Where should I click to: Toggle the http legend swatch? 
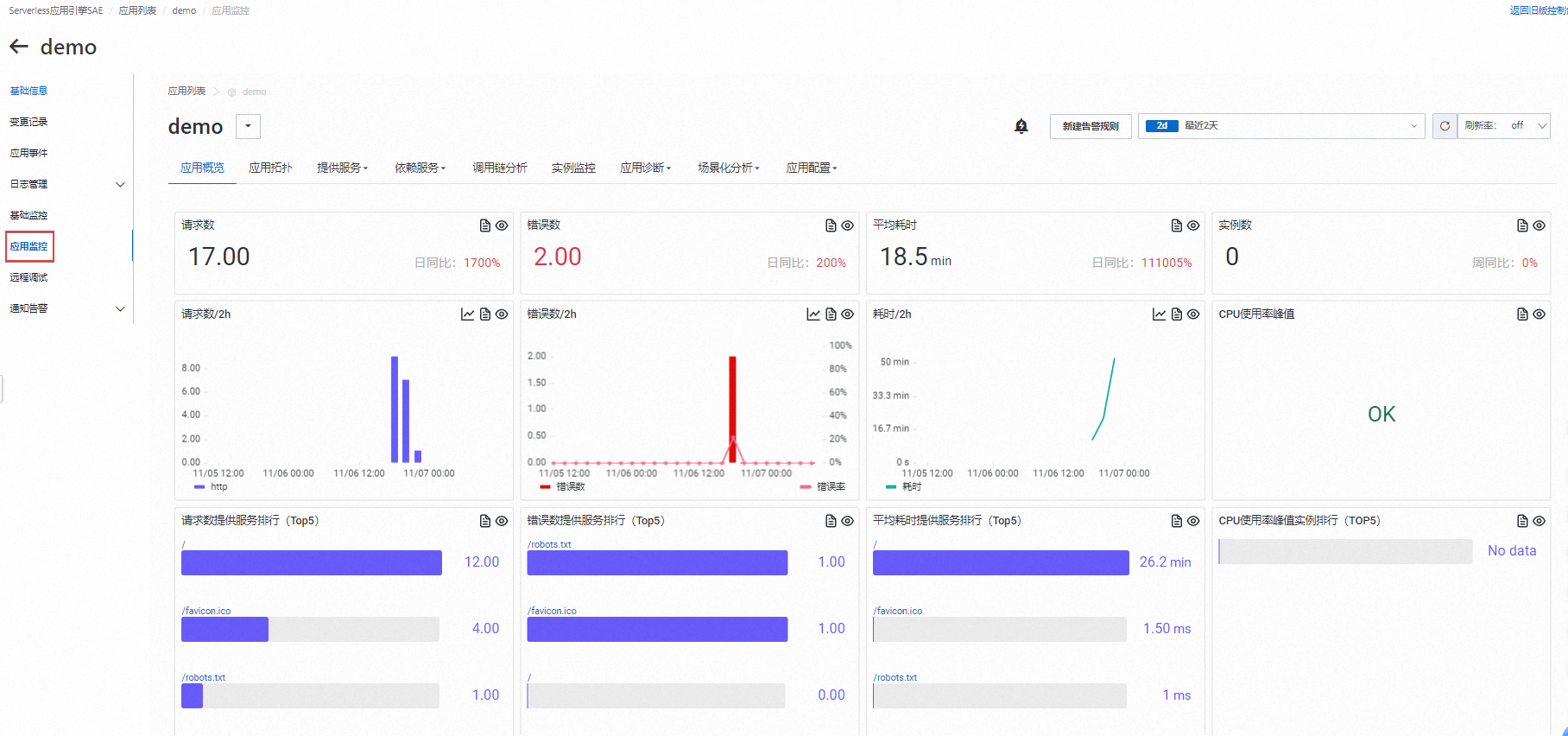(199, 487)
